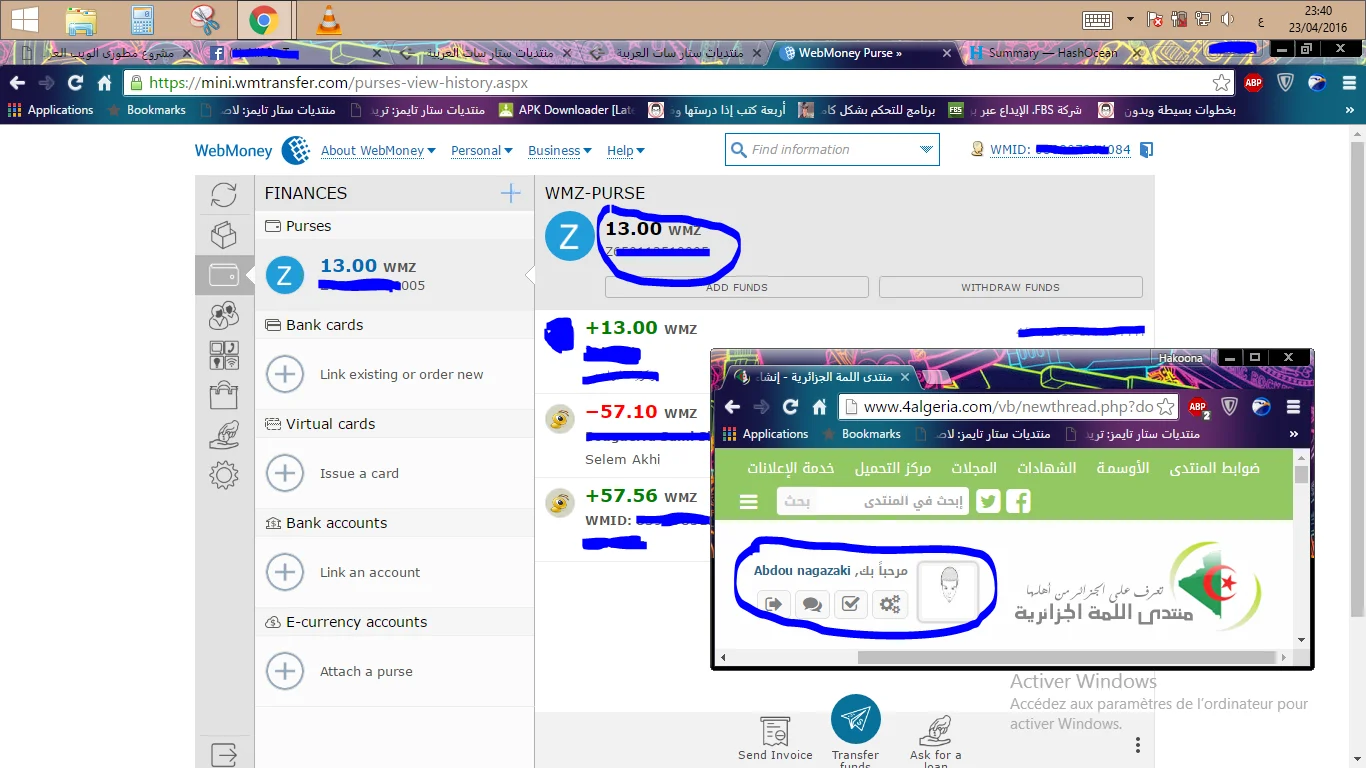
Task: Click Link existing or order new card
Action: click(x=400, y=374)
